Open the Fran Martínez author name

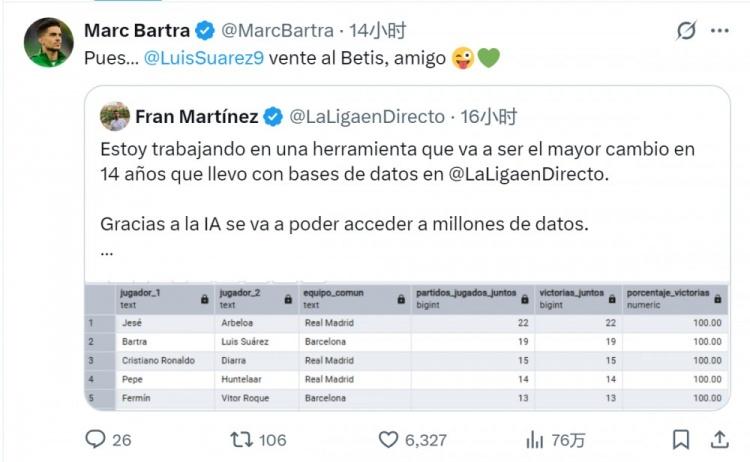coord(196,117)
